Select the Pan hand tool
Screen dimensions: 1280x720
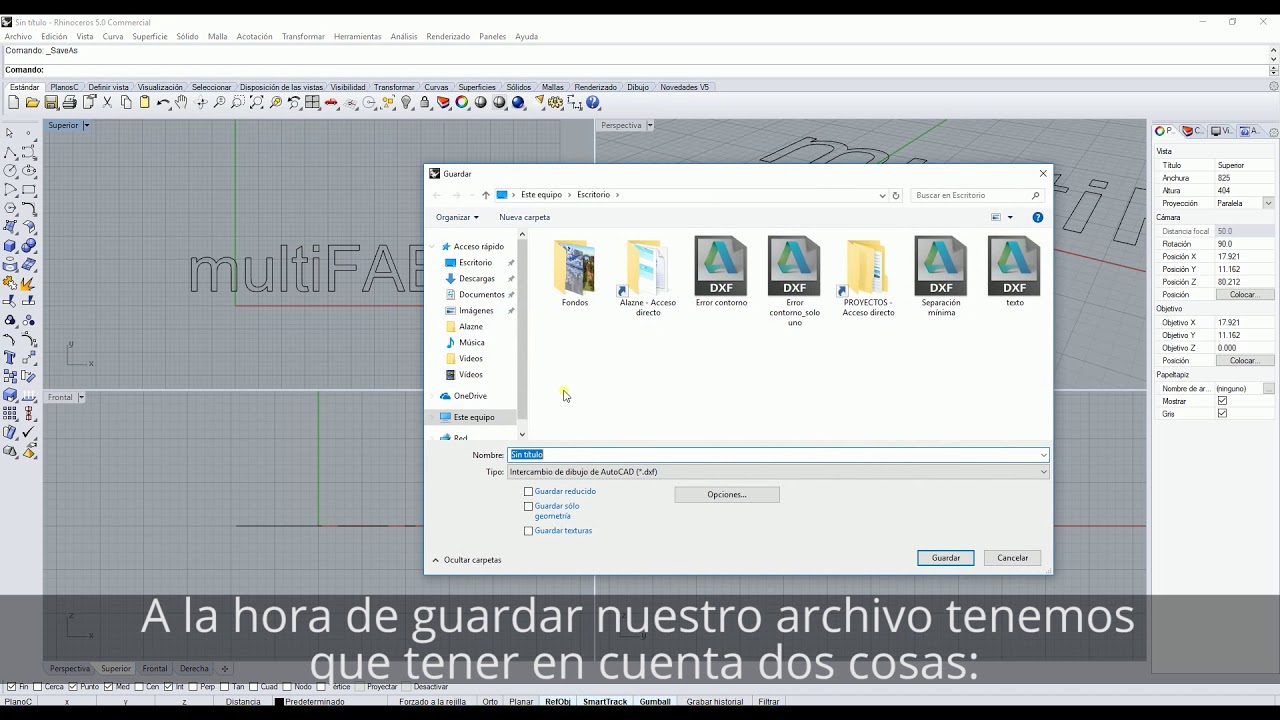(x=181, y=102)
